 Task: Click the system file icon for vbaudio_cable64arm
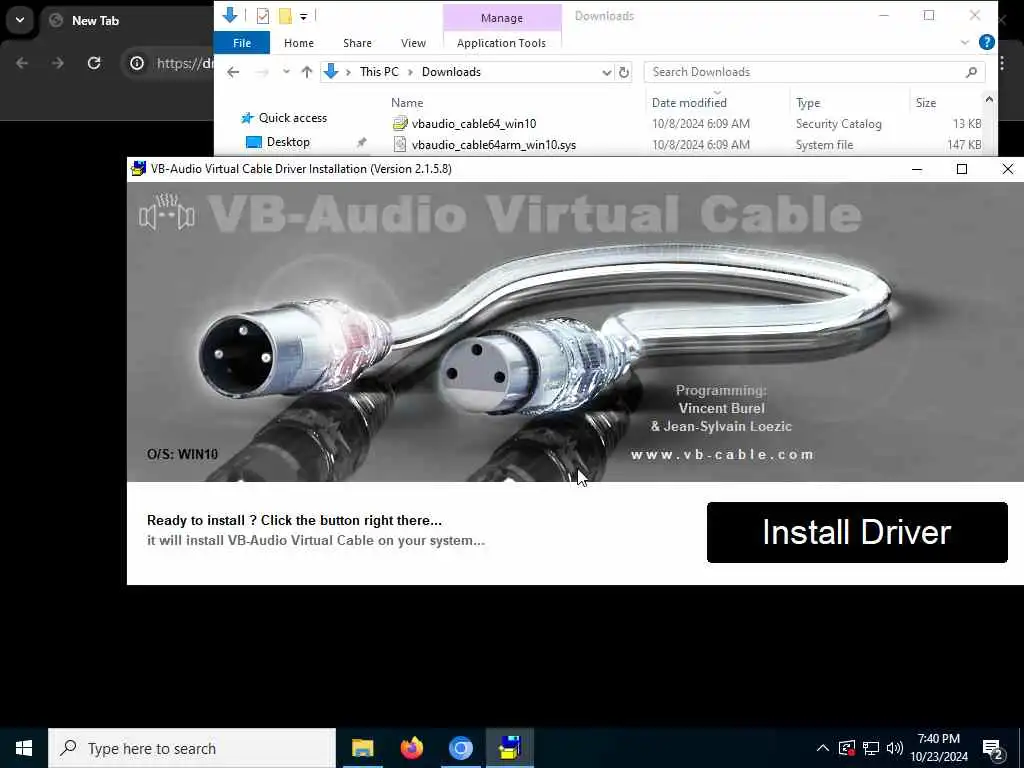click(x=400, y=144)
